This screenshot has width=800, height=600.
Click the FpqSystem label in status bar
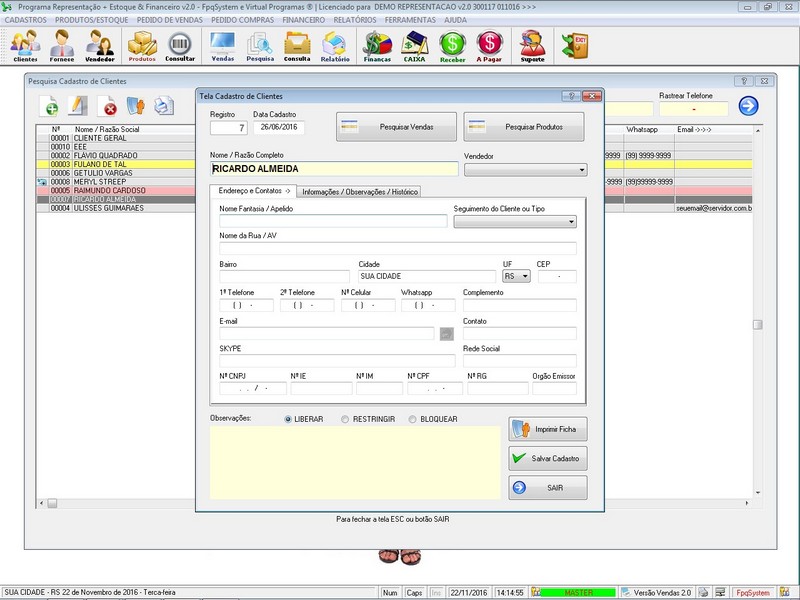(753, 593)
